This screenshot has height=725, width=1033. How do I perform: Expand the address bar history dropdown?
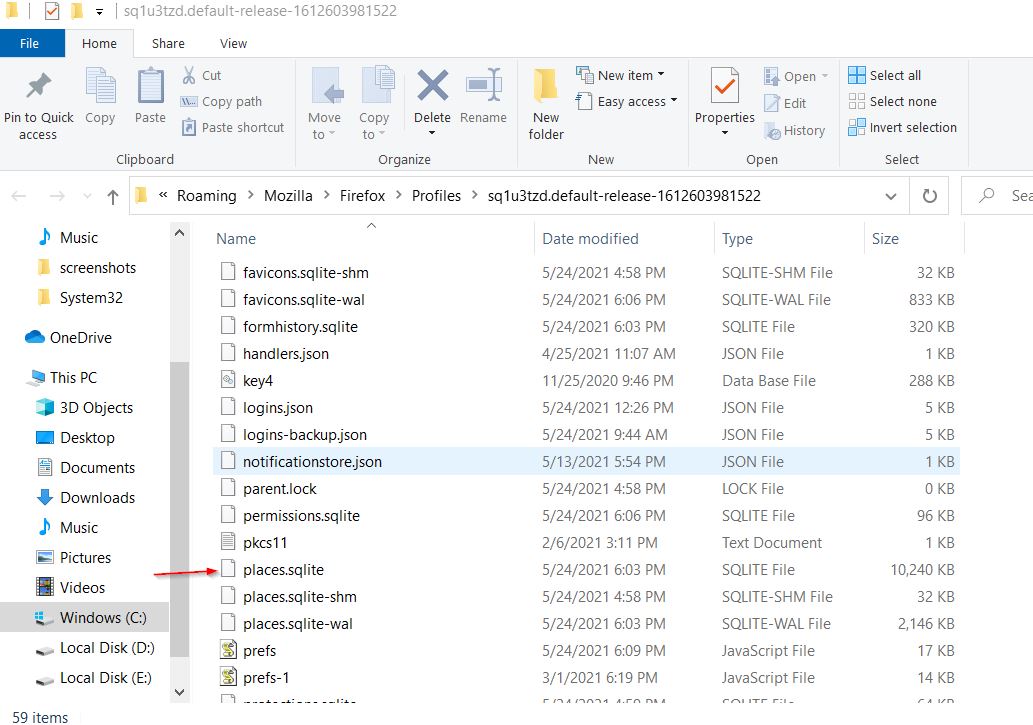point(891,196)
